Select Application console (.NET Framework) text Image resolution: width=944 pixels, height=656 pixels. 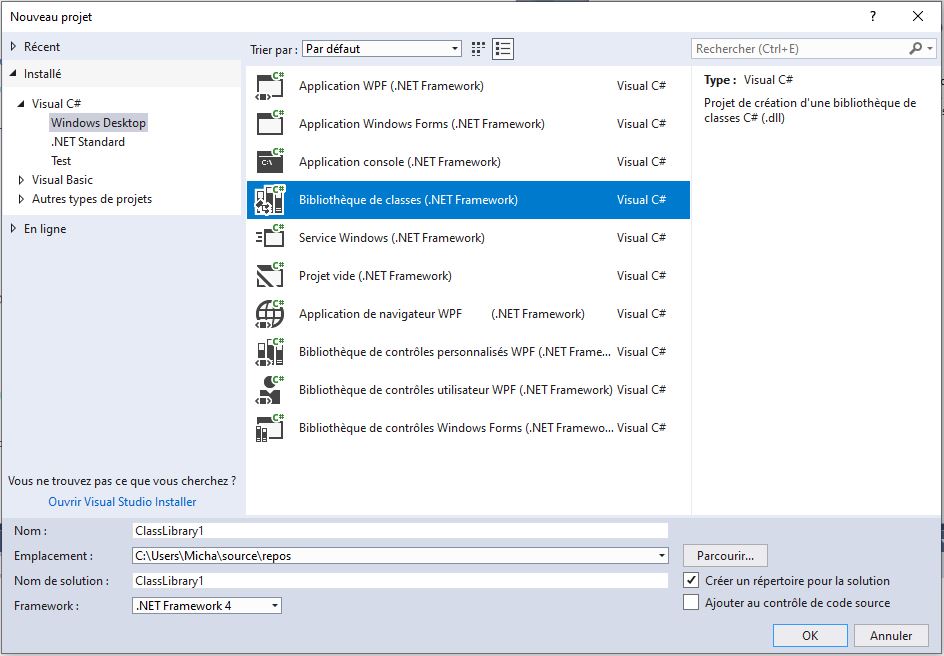(400, 162)
